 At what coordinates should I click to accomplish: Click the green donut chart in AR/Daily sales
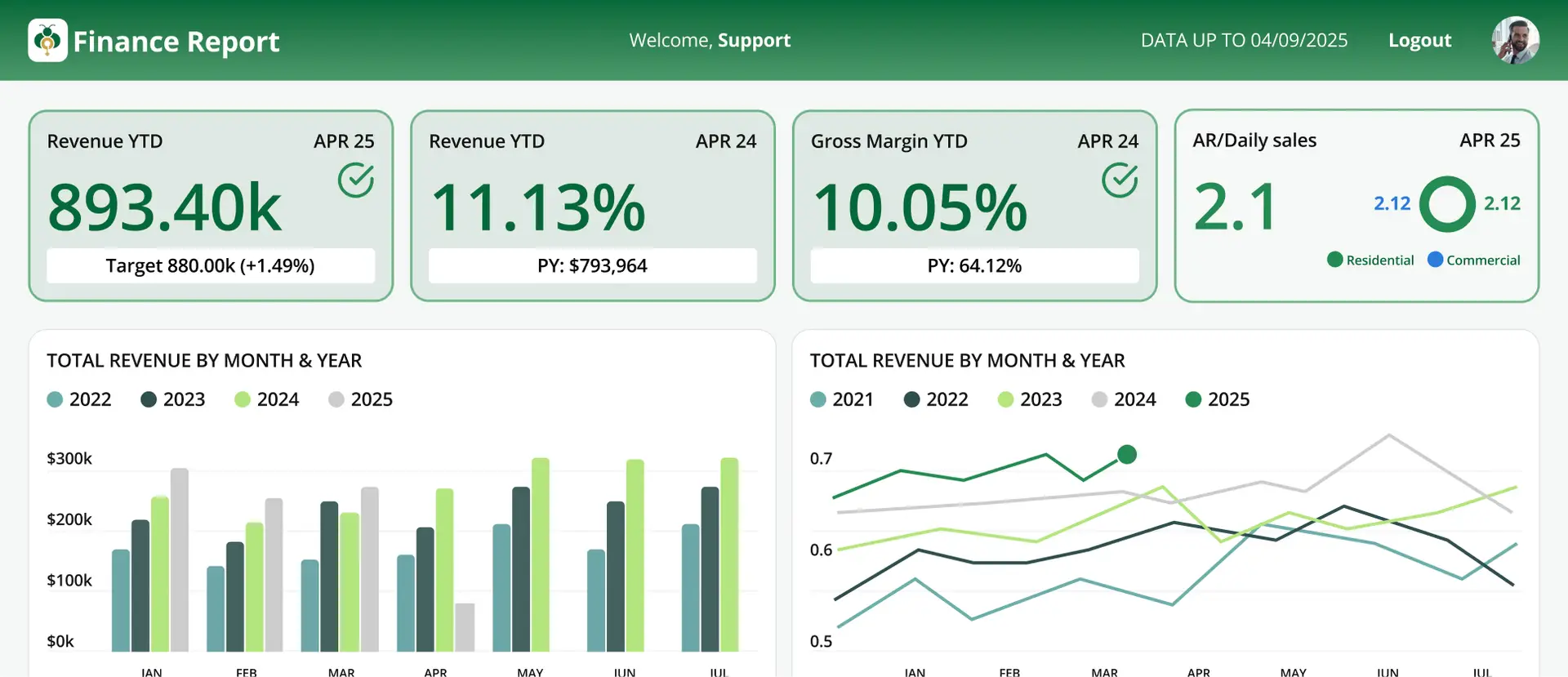(x=1447, y=204)
